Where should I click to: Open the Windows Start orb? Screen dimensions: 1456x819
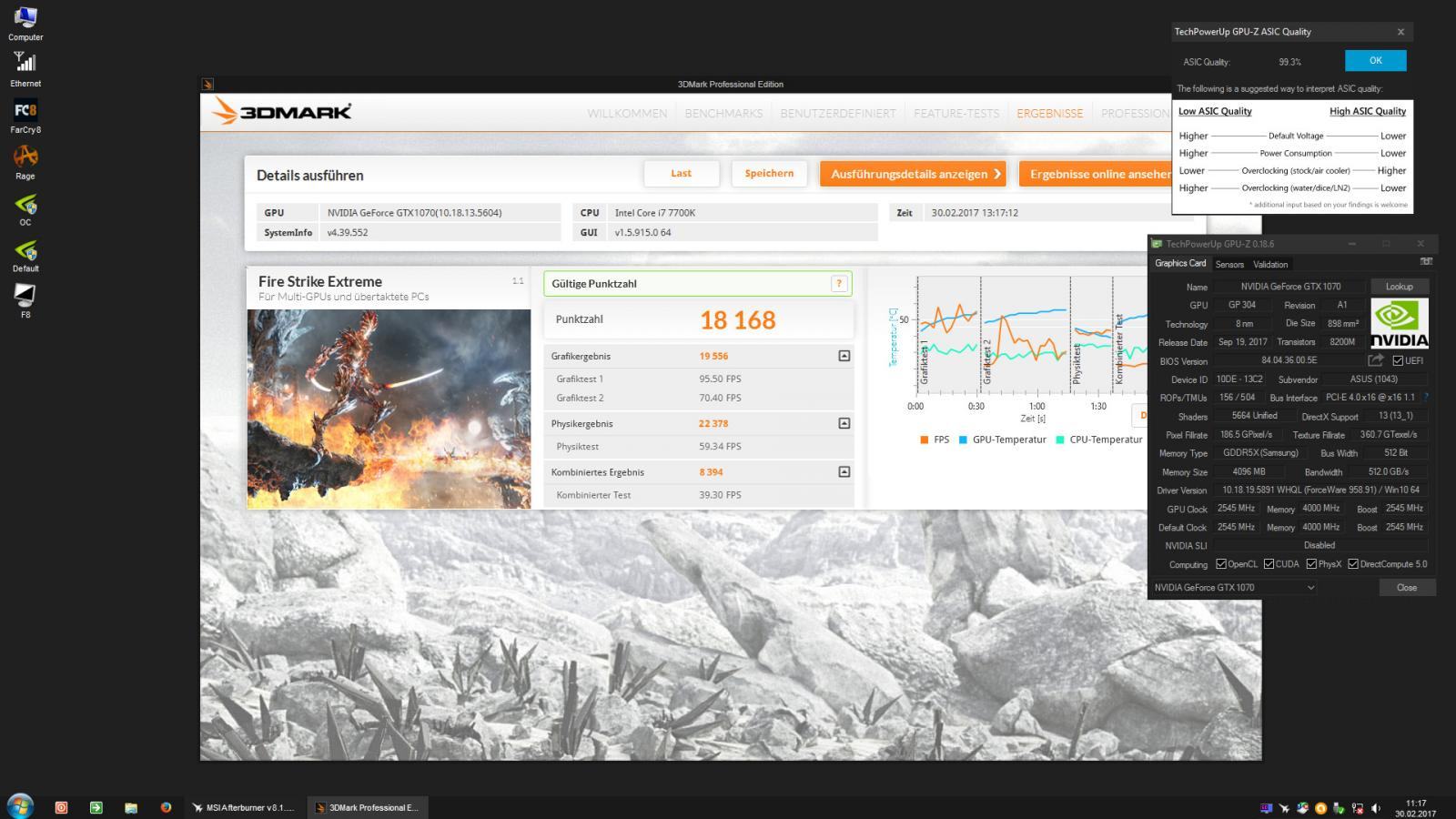click(x=20, y=806)
